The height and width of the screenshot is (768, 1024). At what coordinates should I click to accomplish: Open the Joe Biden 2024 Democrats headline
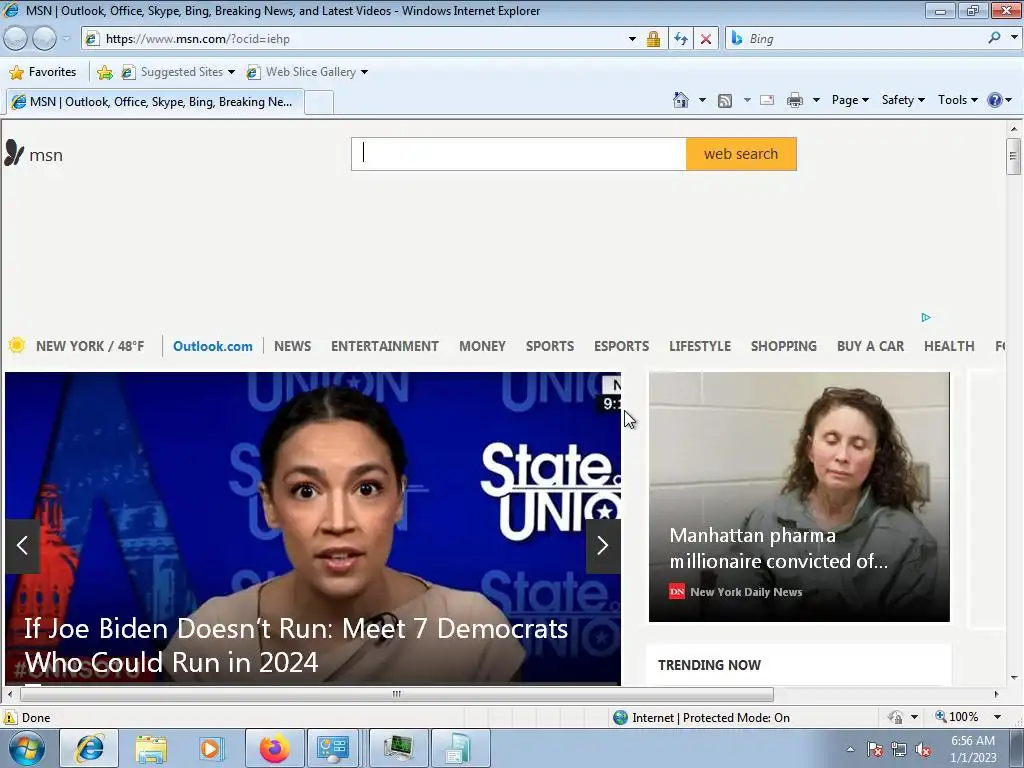click(x=296, y=645)
